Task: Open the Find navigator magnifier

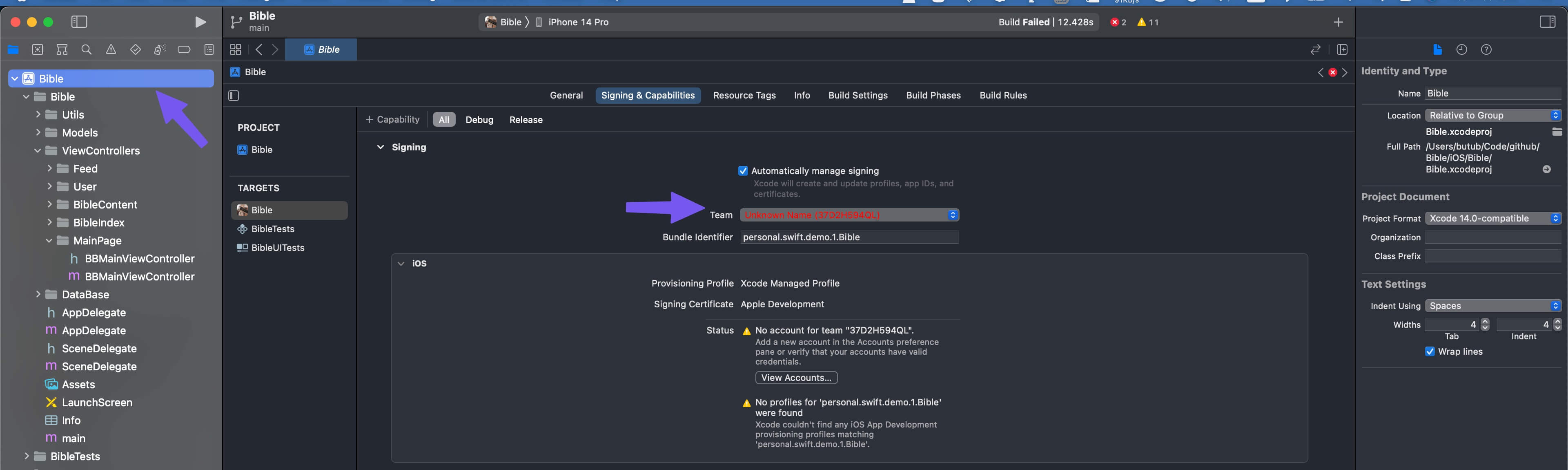Action: pyautogui.click(x=87, y=50)
